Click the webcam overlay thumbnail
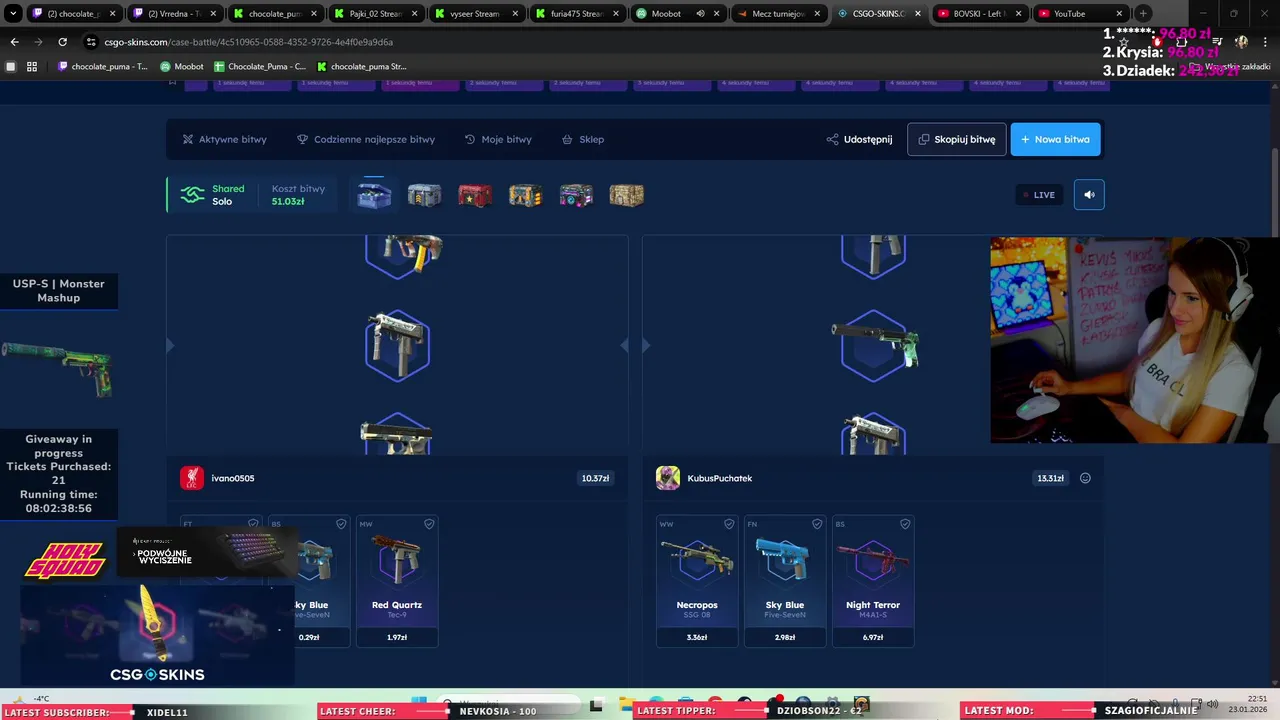The width and height of the screenshot is (1280, 720). pyautogui.click(x=1135, y=340)
